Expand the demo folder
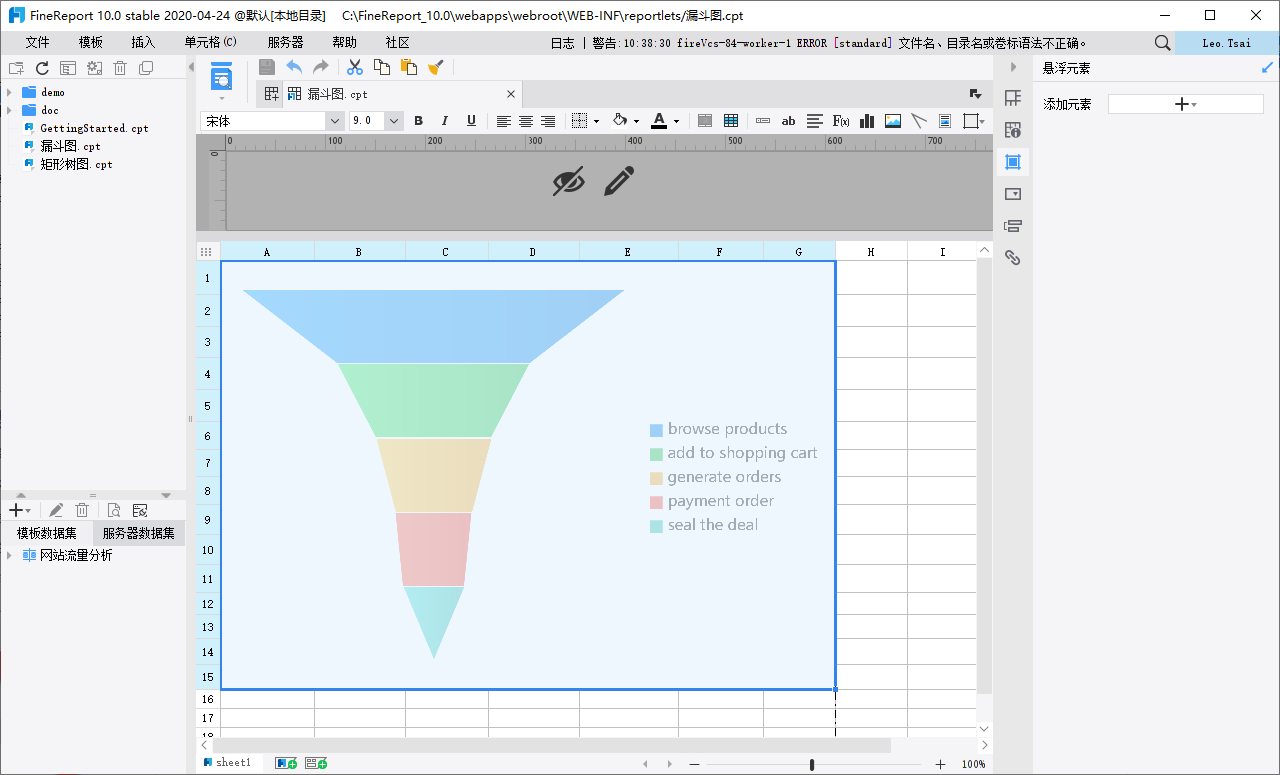The height and width of the screenshot is (775, 1280). point(9,92)
